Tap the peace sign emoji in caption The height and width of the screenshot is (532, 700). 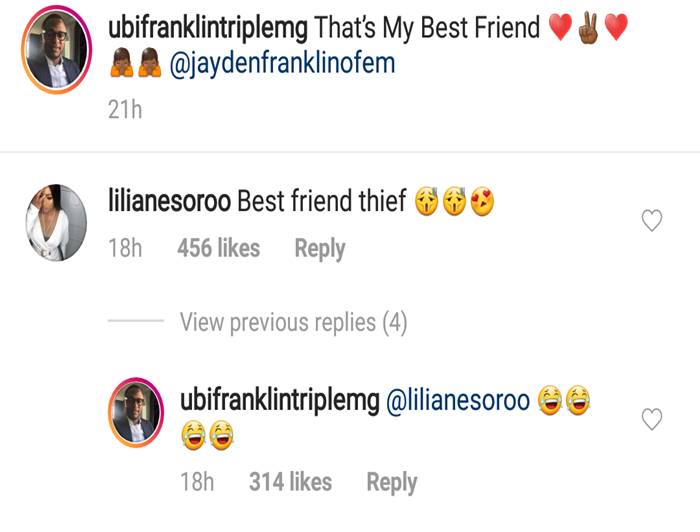point(588,28)
